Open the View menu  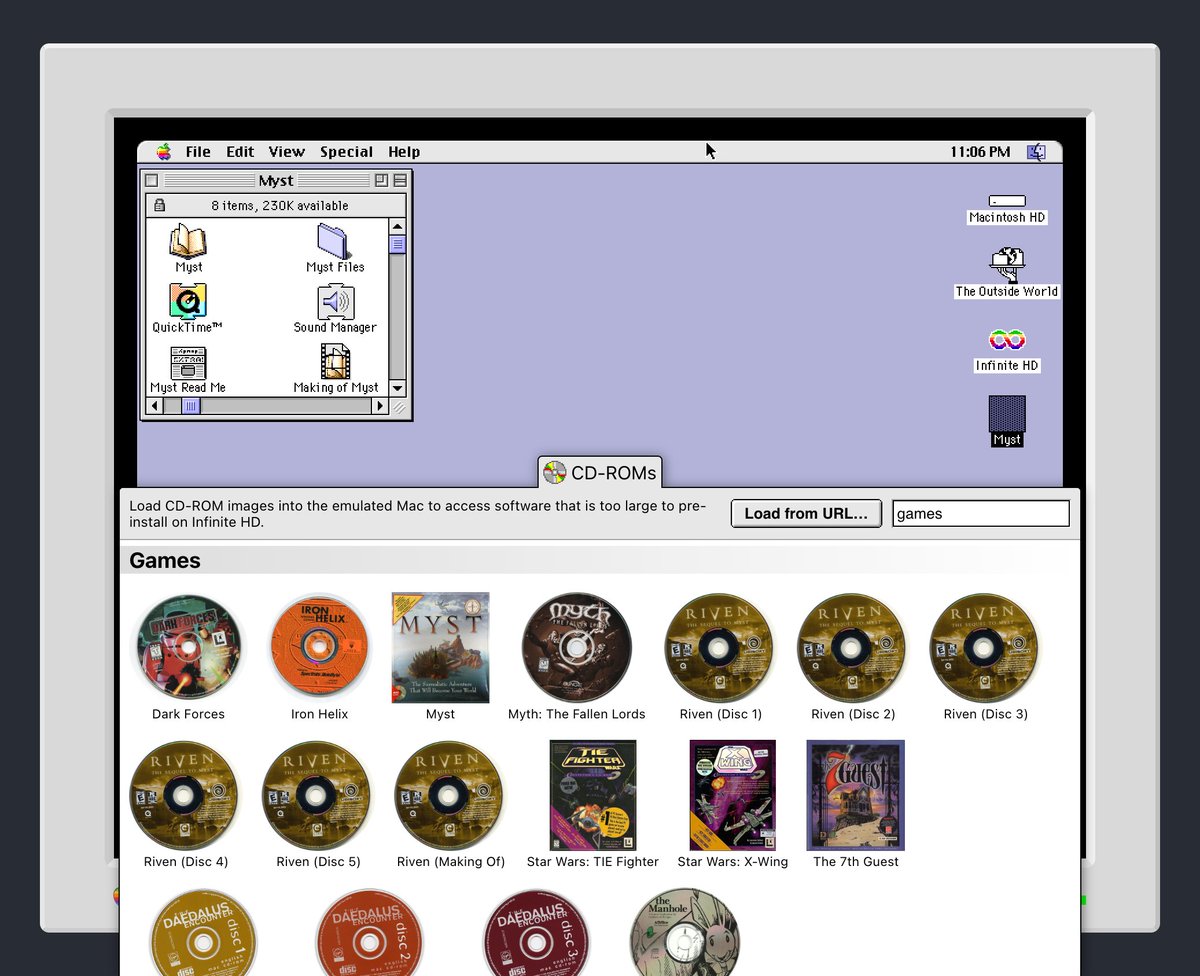[x=286, y=152]
